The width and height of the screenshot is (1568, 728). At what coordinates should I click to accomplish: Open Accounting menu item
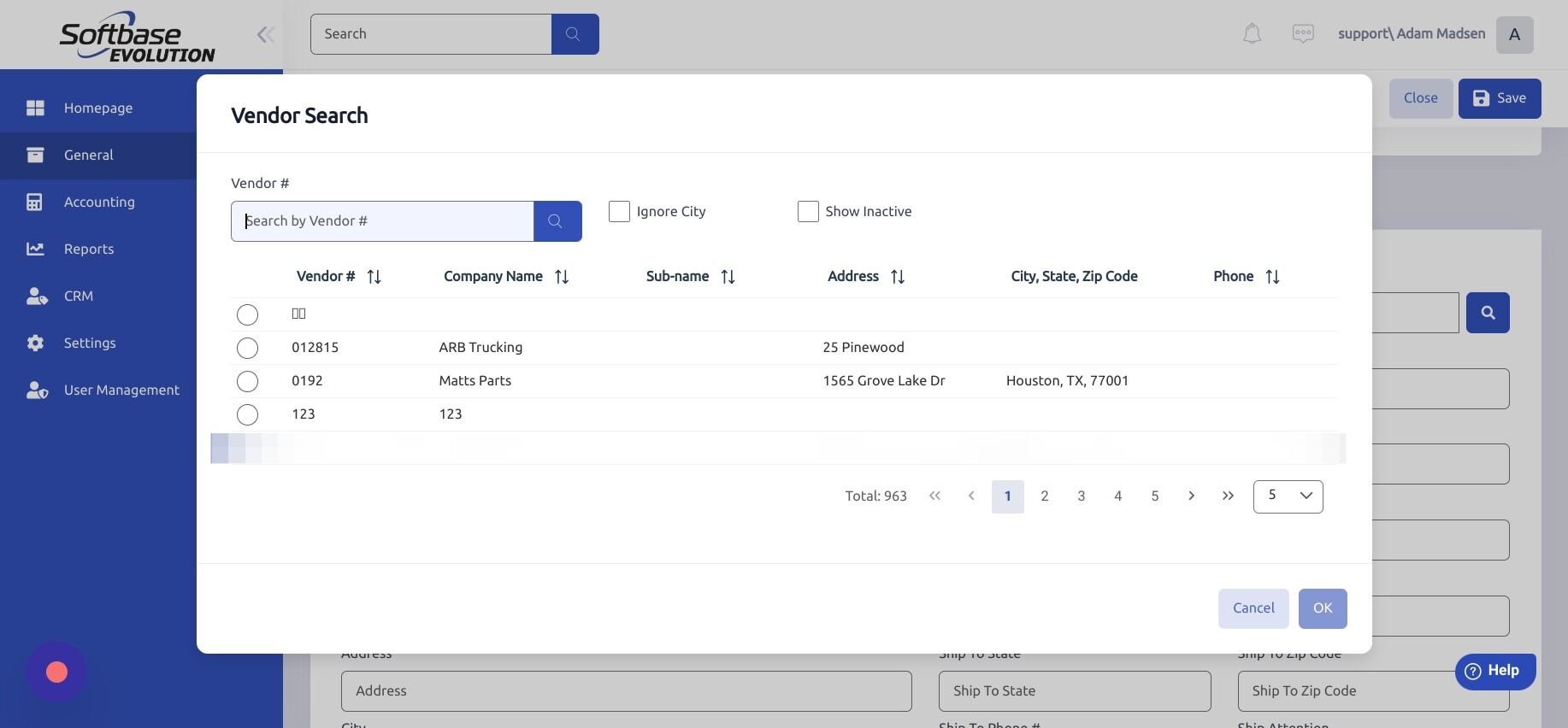[98, 203]
